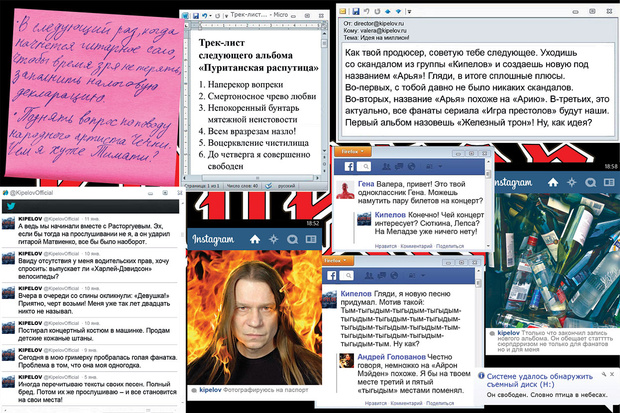Click the Redo icon in Word toolbar
The image size is (620, 413).
pos(217,16)
